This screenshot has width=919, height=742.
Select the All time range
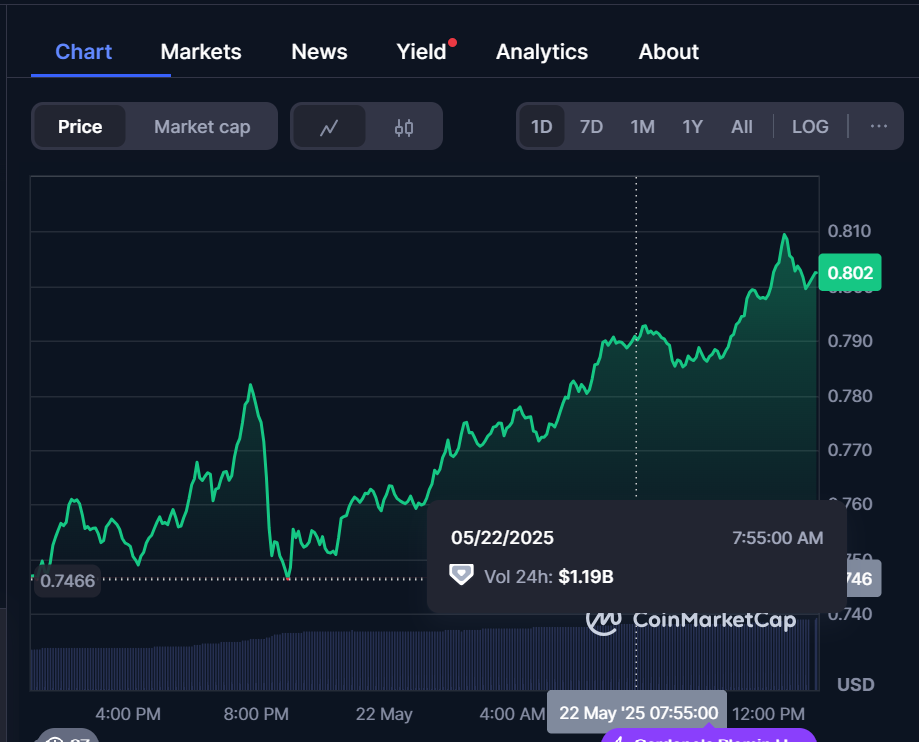pyautogui.click(x=742, y=127)
